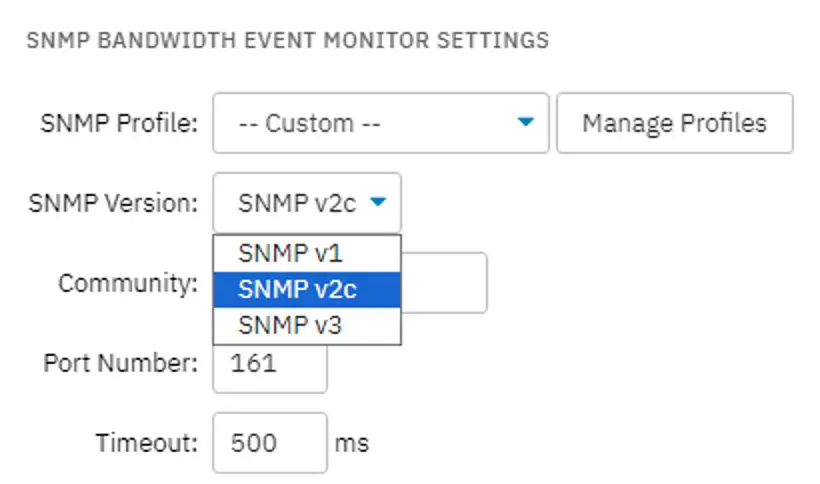Open the SNMP Profile combo box

click(x=381, y=123)
